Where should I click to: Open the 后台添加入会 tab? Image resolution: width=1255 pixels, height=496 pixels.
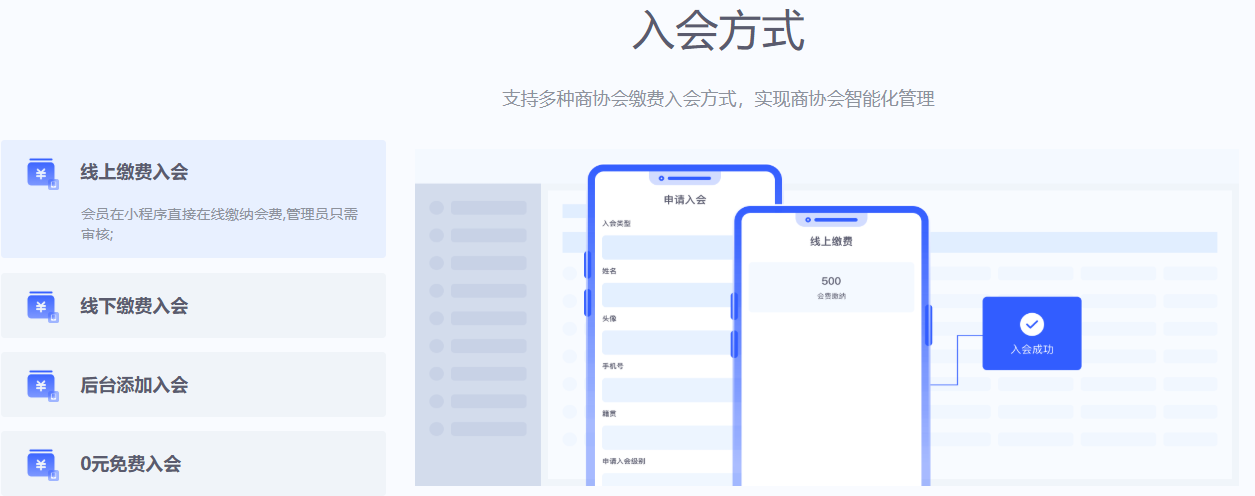pyautogui.click(x=134, y=385)
